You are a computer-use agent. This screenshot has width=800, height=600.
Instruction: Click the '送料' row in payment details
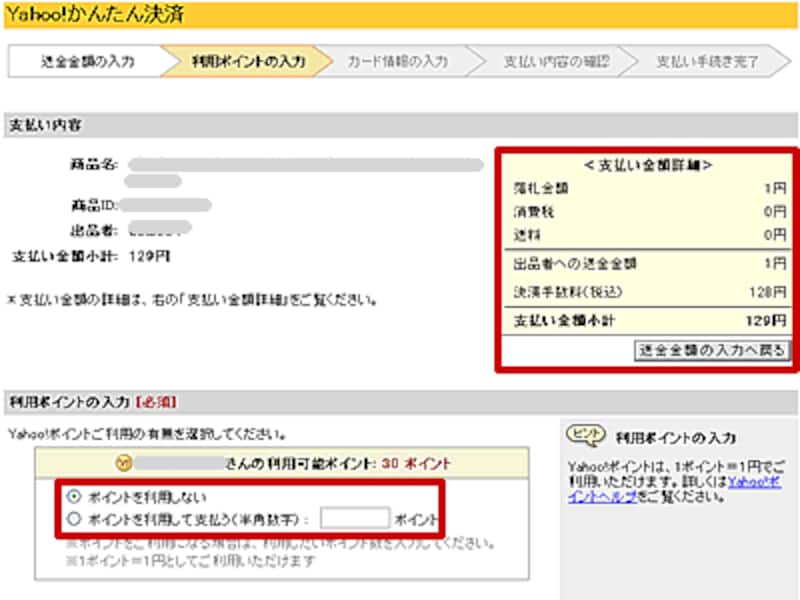(649, 235)
